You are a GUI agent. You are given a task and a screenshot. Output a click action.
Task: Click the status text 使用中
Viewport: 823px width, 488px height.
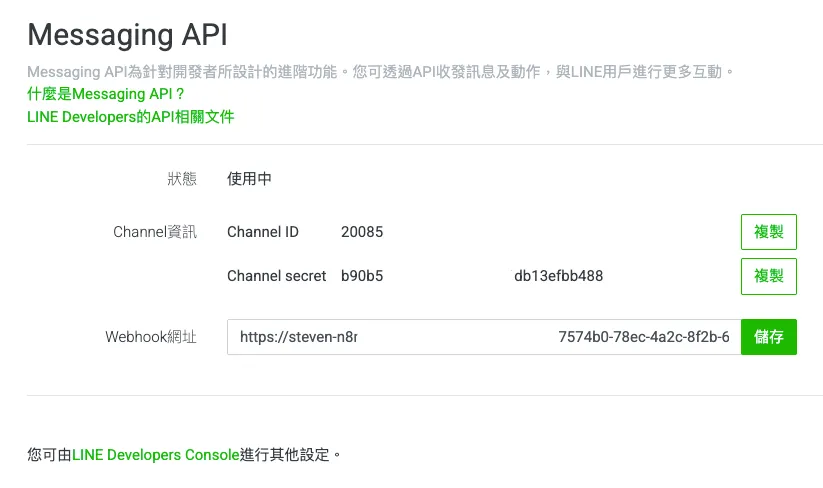(x=249, y=179)
